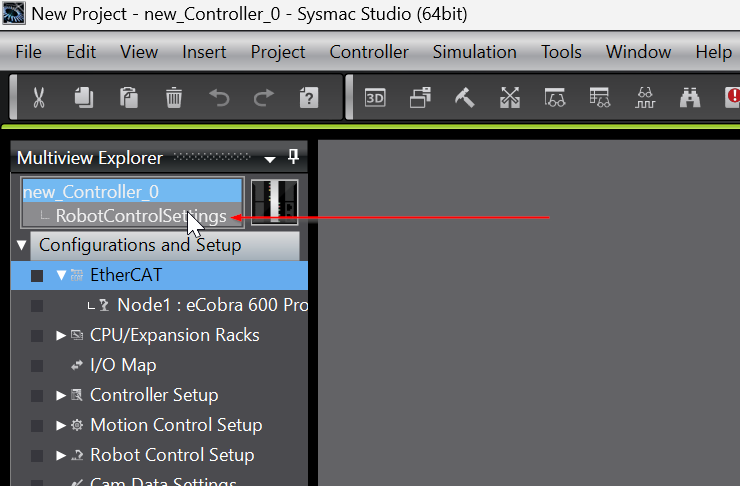Expand the Controller Setup node
This screenshot has height=486, width=740.
click(x=61, y=395)
